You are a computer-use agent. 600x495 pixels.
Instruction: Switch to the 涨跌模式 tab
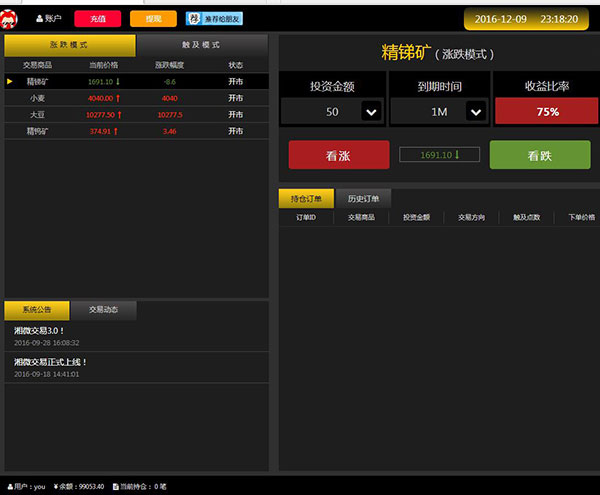click(x=70, y=45)
